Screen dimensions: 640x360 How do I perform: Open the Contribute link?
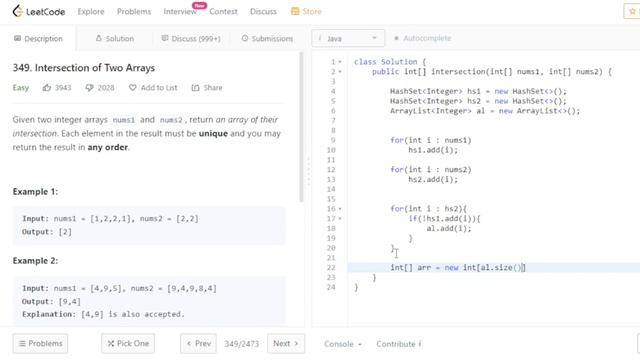tap(396, 344)
